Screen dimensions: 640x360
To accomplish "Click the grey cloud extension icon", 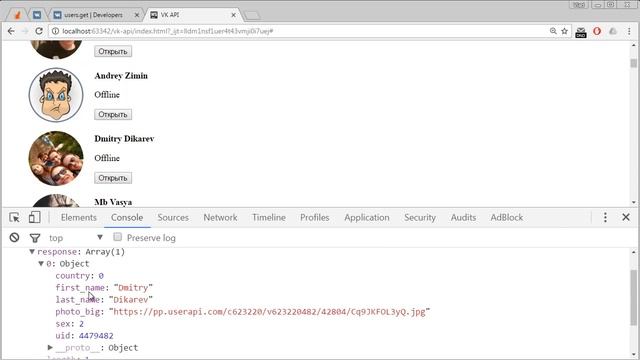I will pyautogui.click(x=613, y=31).
